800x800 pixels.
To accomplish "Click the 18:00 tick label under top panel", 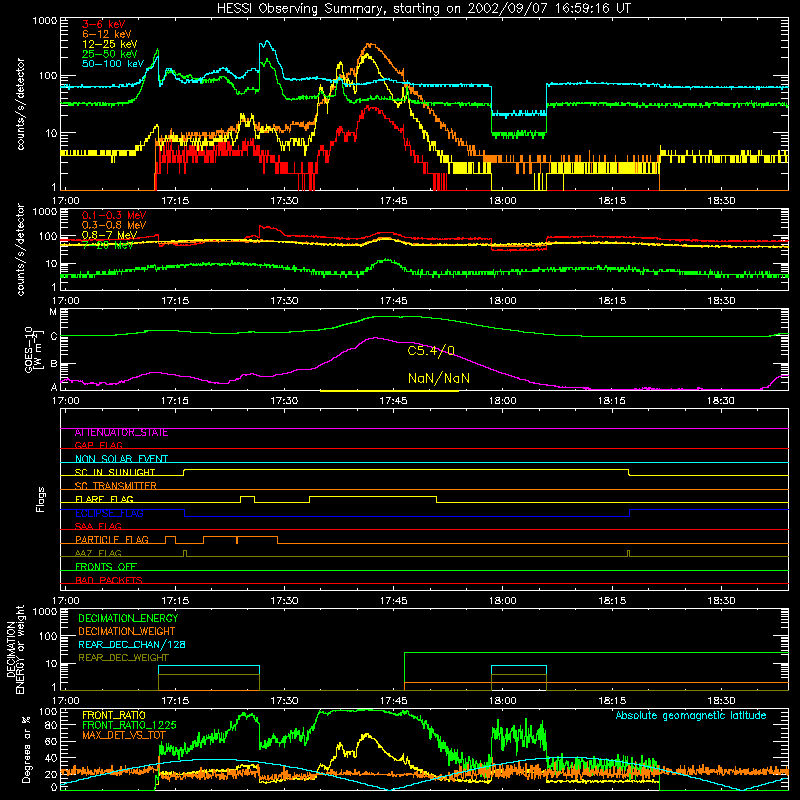I will [x=503, y=201].
